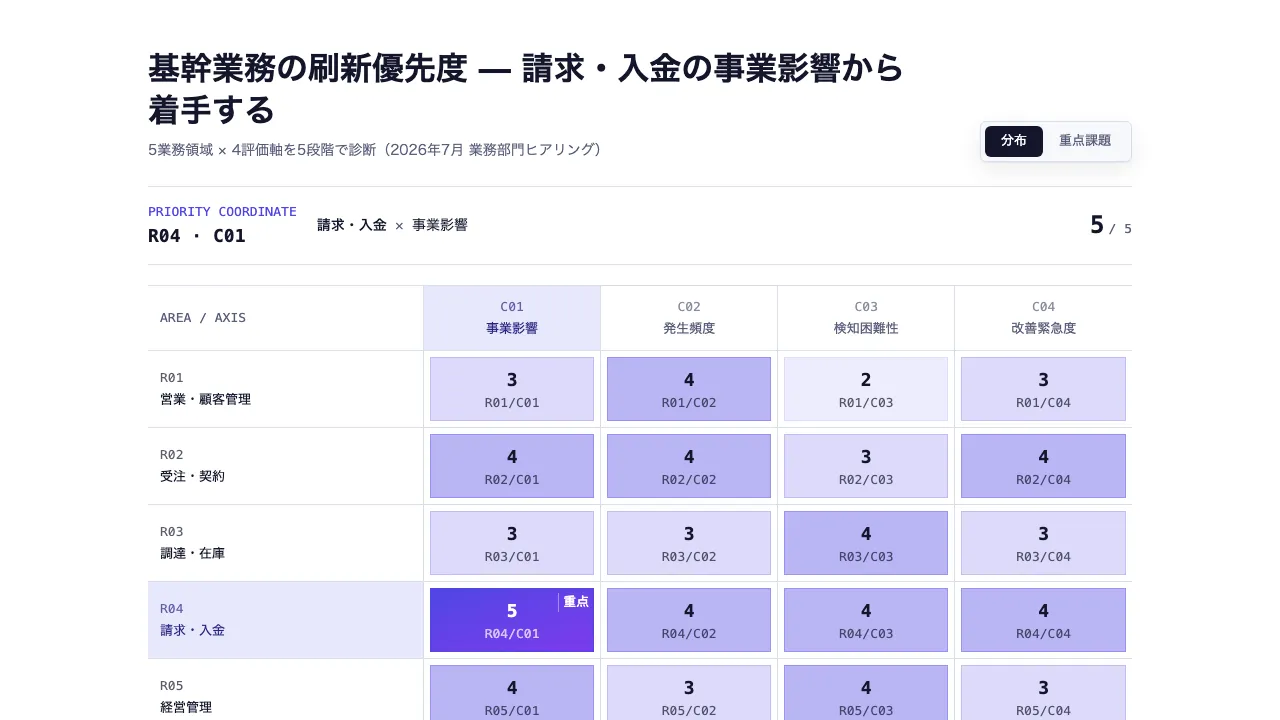Image resolution: width=1280 pixels, height=720 pixels.
Task: Select heatmap cell R02/C01
Action: tap(512, 466)
